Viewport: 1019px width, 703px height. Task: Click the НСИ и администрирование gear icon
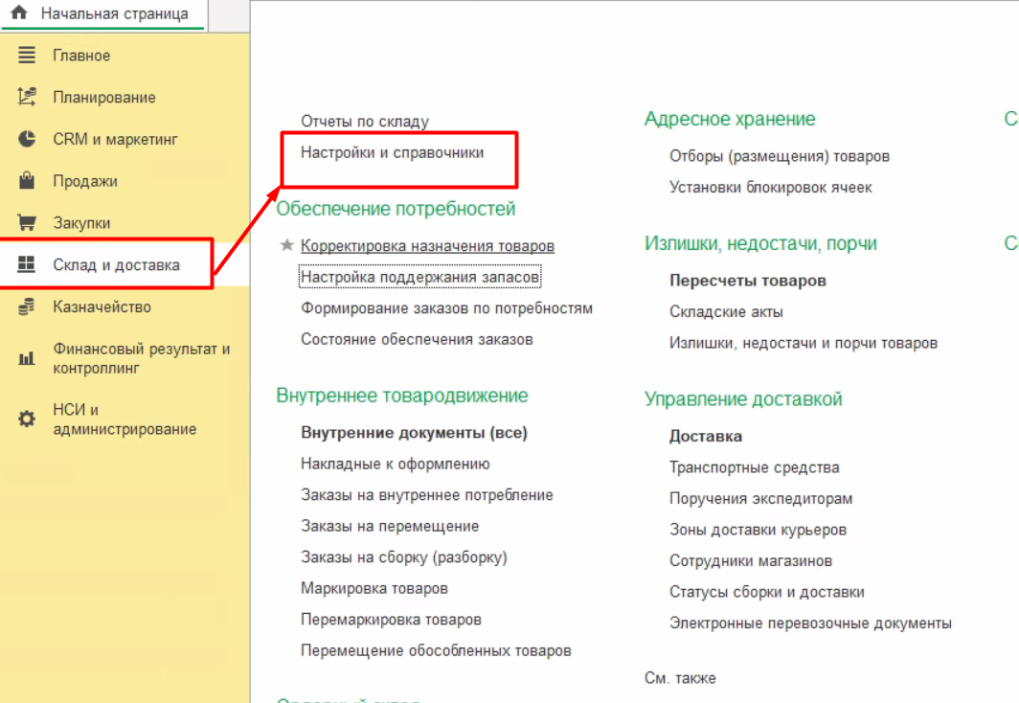pos(27,420)
